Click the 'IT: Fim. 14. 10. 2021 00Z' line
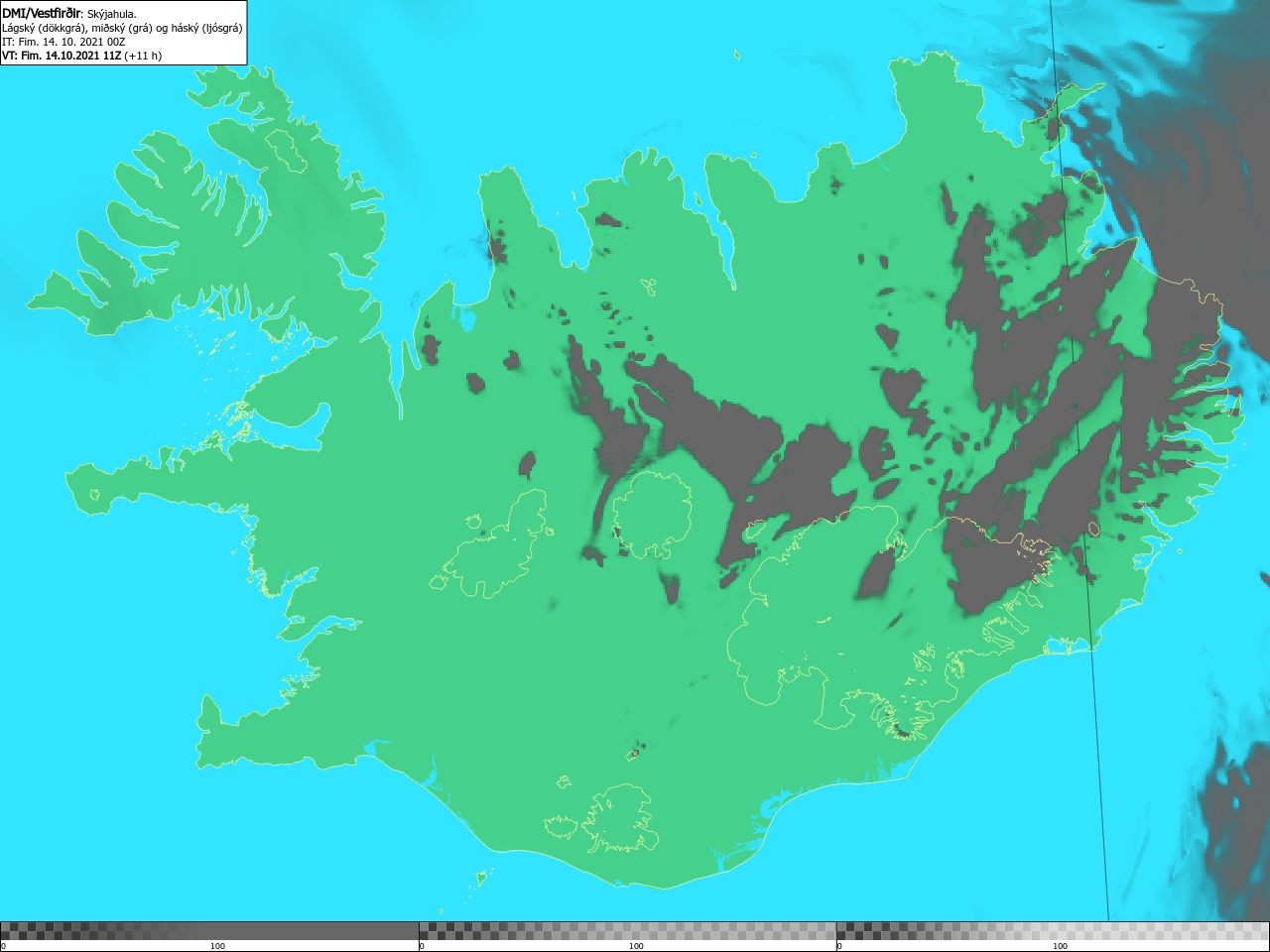Image resolution: width=1270 pixels, height=952 pixels. click(63, 42)
